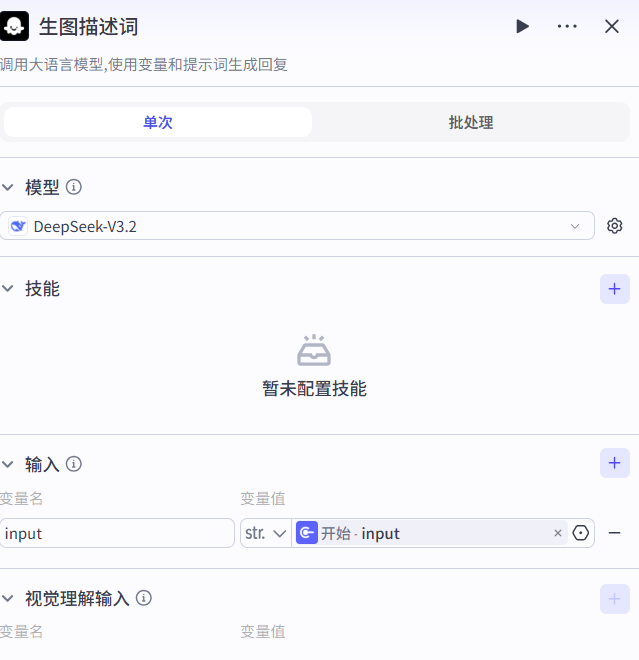Viewport: 639px width, 660px height.
Task: Switch to the 批处理 tab
Action: pos(471,122)
